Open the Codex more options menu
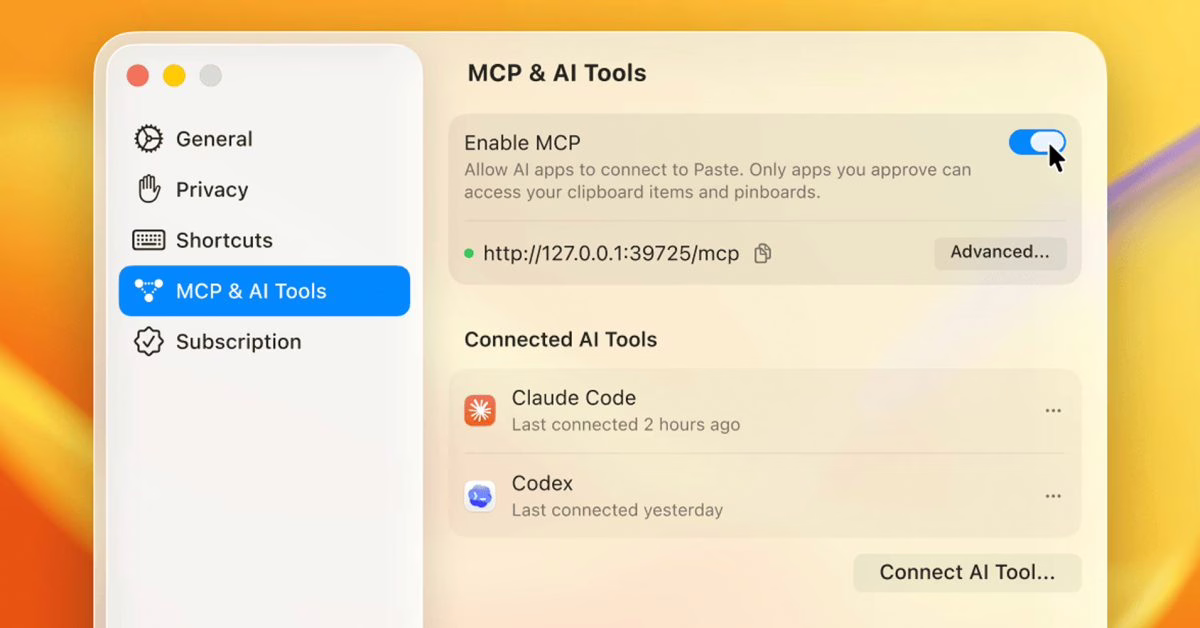 coord(1053,496)
